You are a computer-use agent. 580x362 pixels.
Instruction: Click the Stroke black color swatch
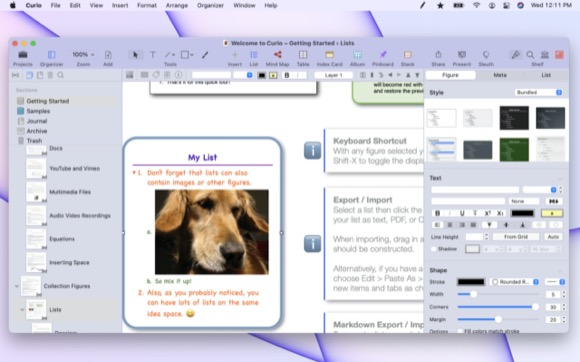click(471, 282)
